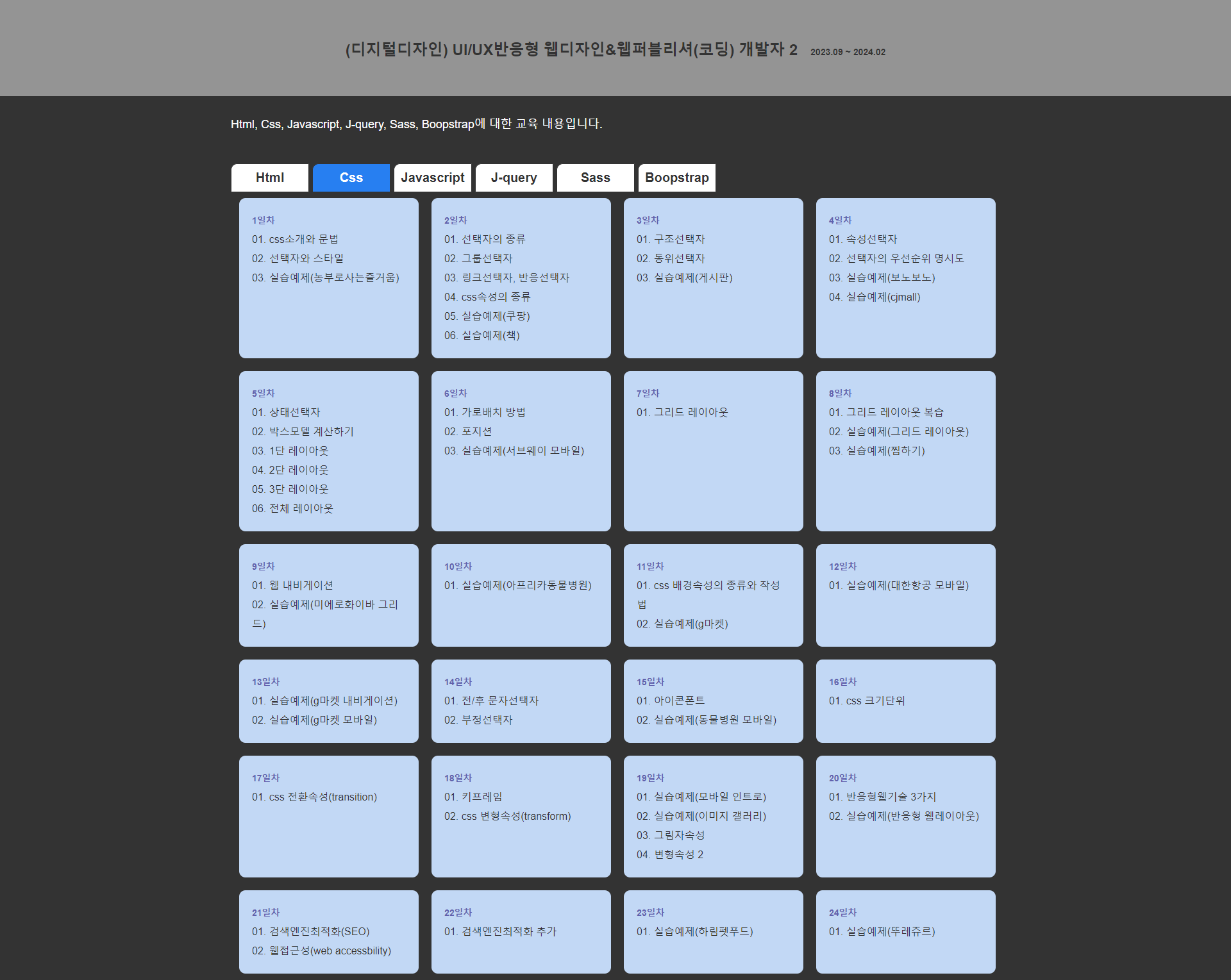Open '02. 실습예제(그리드 레이아웃)'
Viewport: 1231px width, 980px height.
pos(899,431)
